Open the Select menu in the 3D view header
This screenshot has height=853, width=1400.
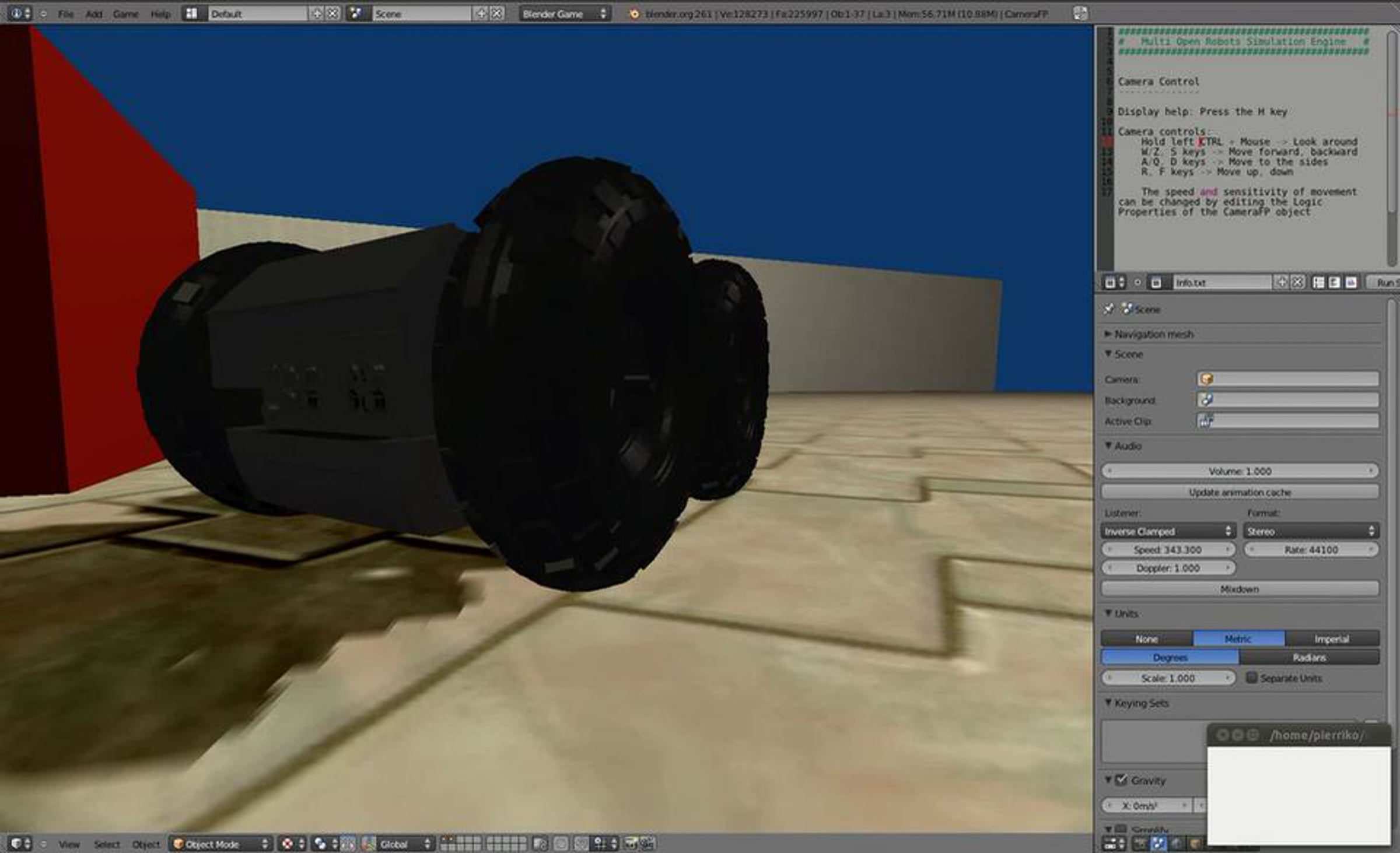[107, 844]
